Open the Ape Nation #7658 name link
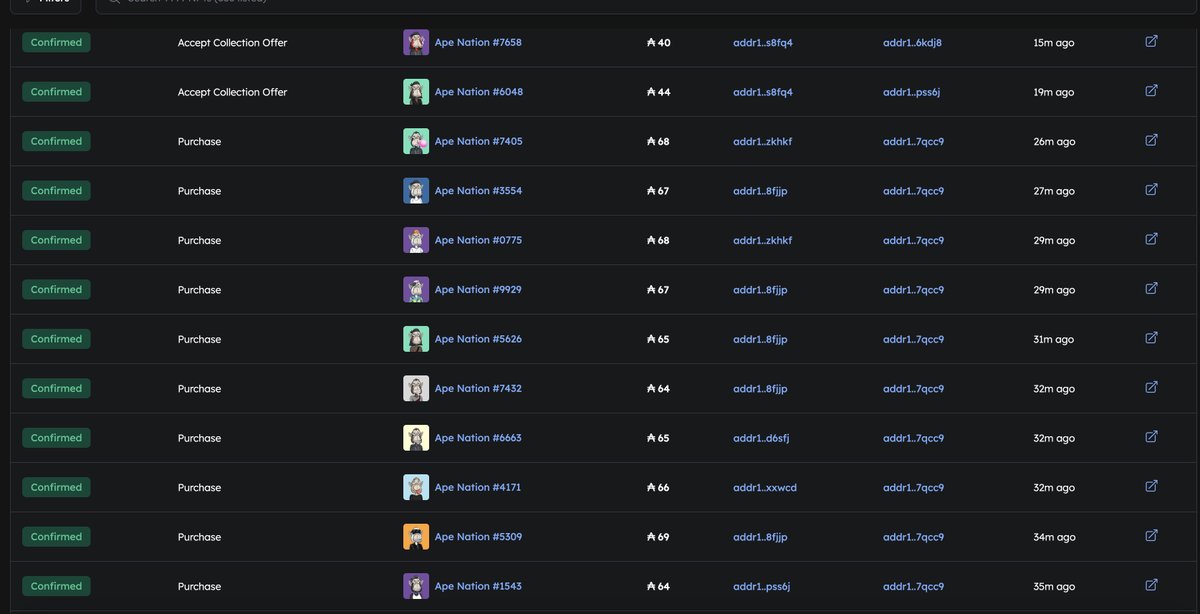Image resolution: width=1200 pixels, height=614 pixels. 478,43
